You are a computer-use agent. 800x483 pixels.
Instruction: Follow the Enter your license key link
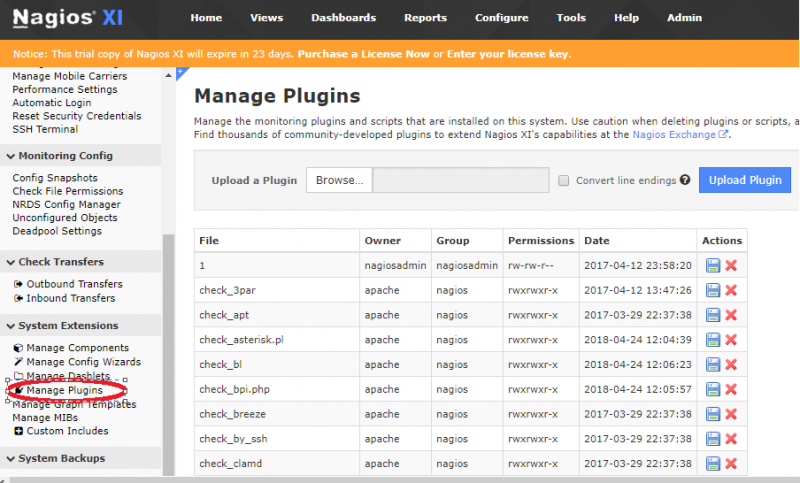click(x=508, y=54)
